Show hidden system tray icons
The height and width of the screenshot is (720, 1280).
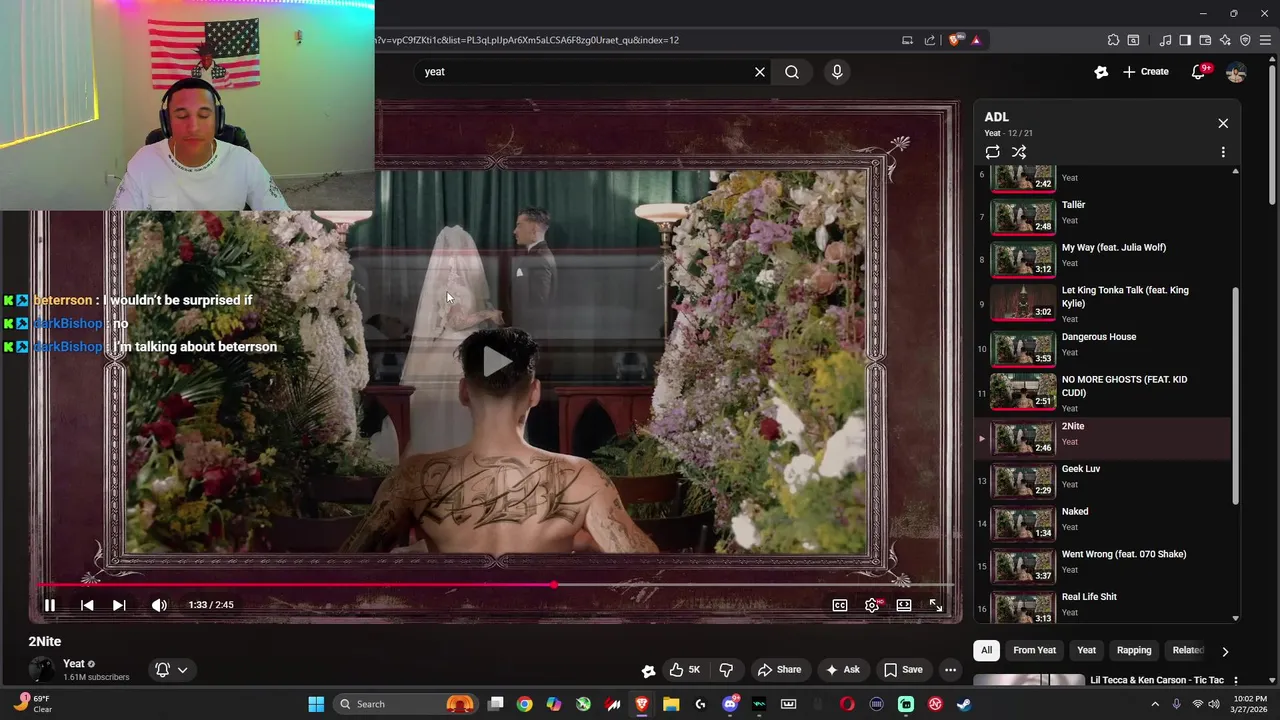tap(1155, 704)
